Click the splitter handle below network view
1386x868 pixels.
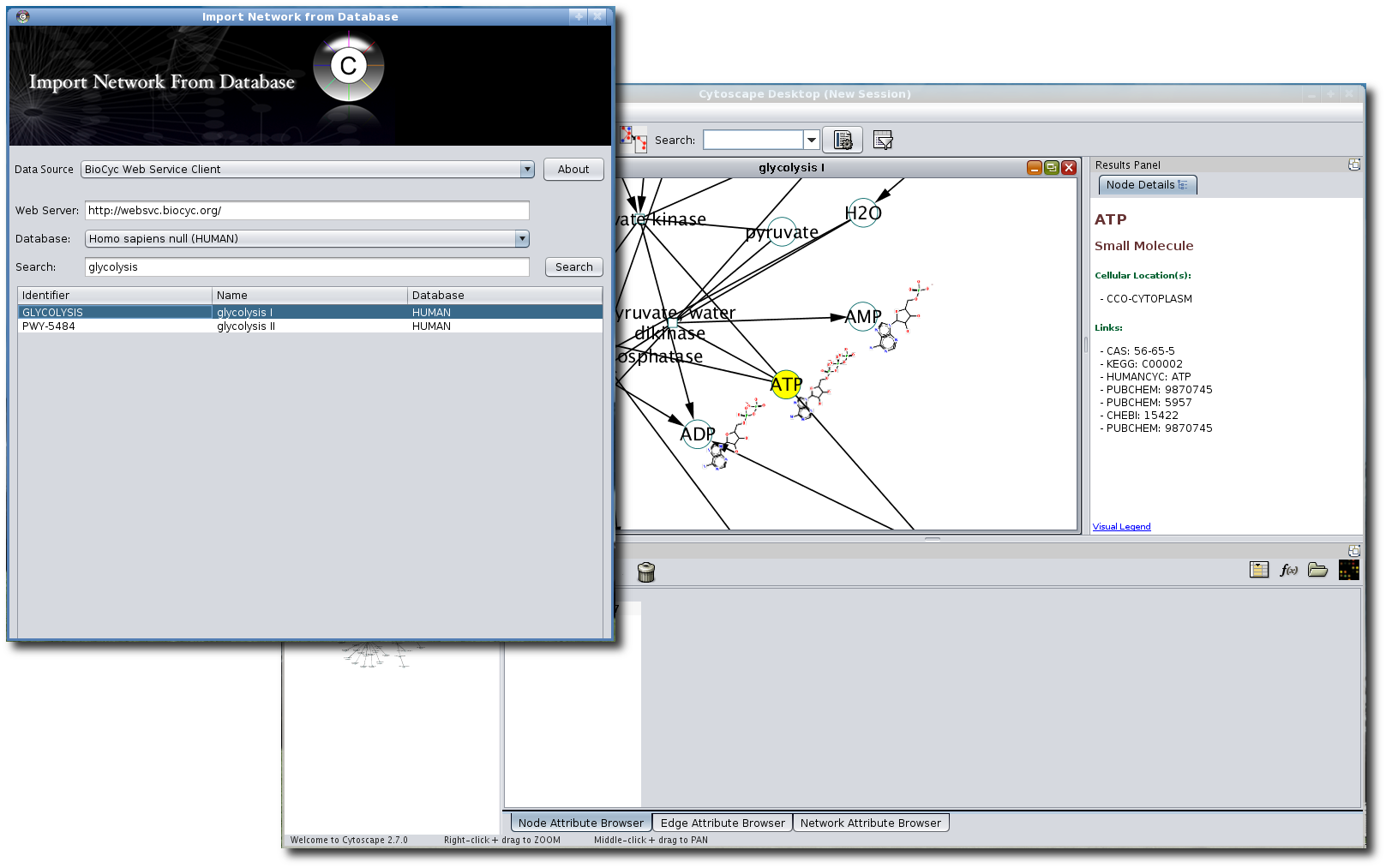point(933,539)
